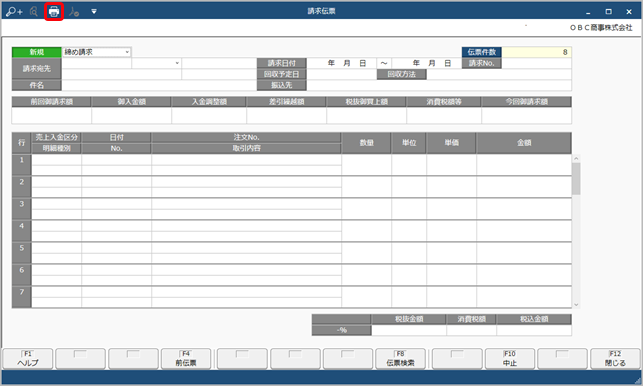Click the -% discount label

pyautogui.click(x=342, y=330)
